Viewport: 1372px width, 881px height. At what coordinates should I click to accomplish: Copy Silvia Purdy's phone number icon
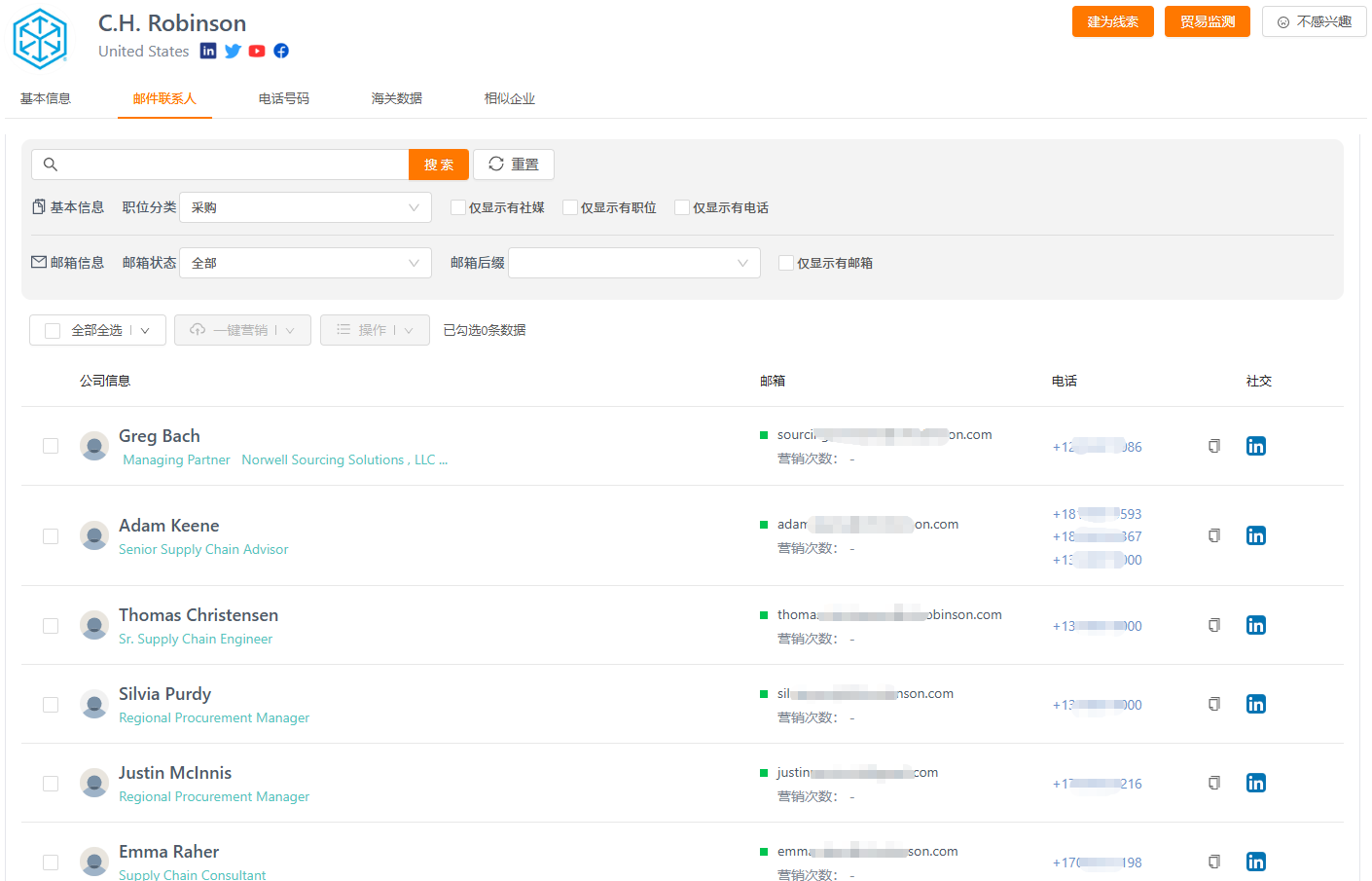tap(1214, 704)
